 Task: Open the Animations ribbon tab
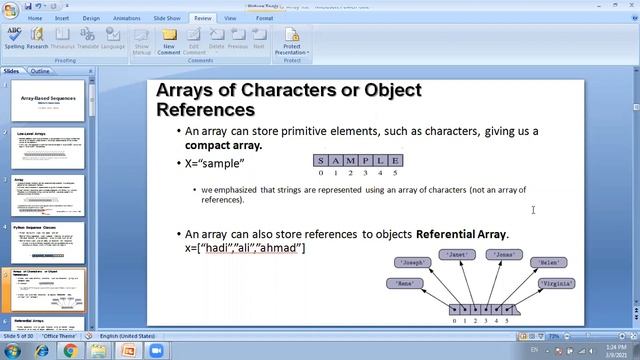(x=126, y=18)
